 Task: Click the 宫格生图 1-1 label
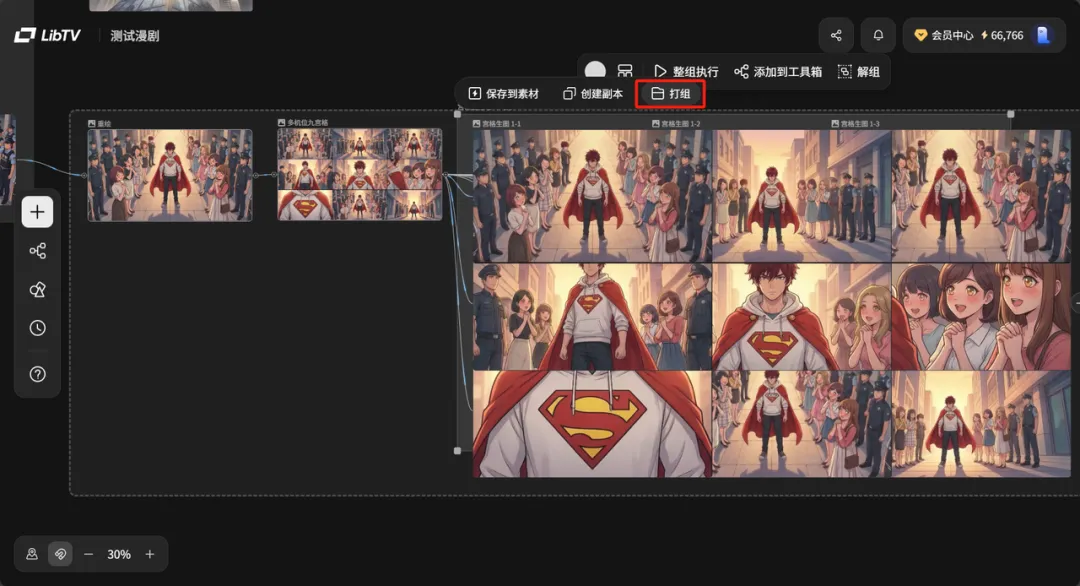[497, 124]
